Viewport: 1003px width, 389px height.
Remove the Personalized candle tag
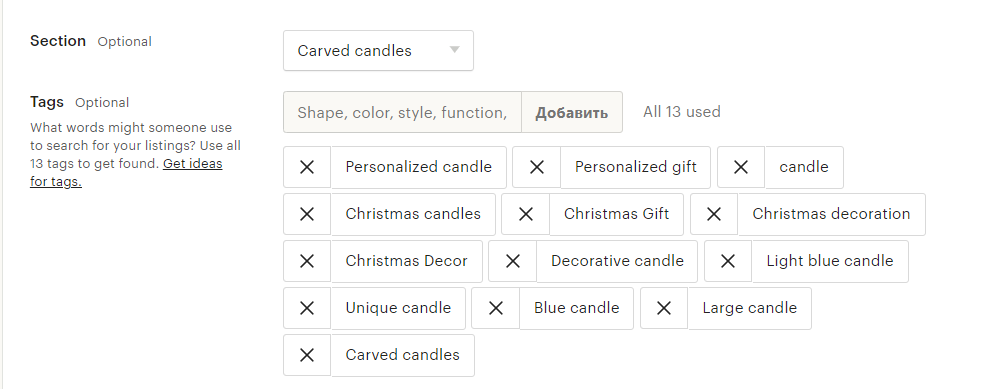point(307,167)
